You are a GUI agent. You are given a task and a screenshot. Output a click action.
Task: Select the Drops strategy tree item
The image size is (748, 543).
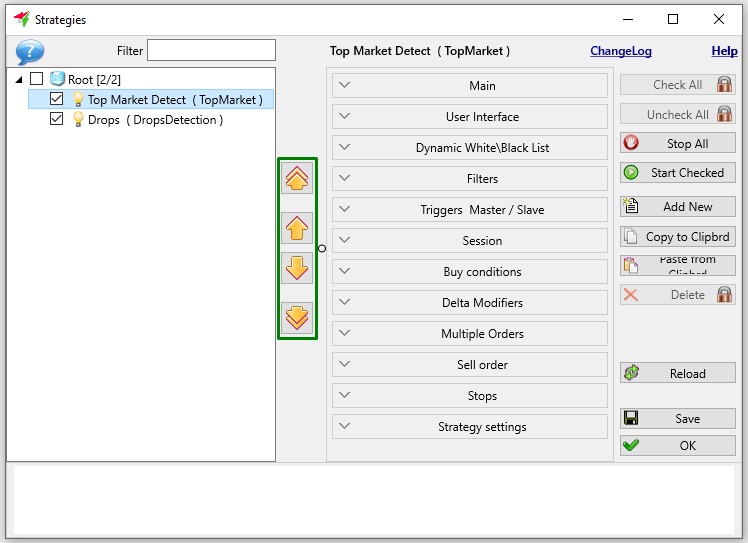point(155,119)
